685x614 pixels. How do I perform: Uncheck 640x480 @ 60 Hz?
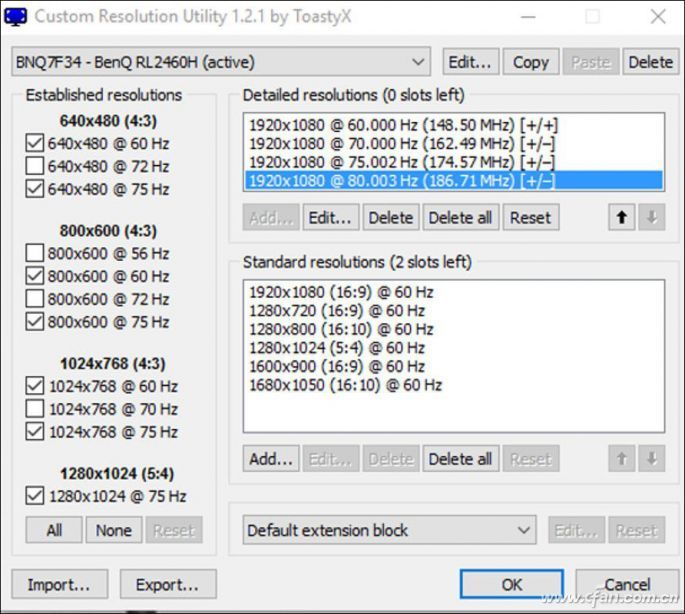35,143
